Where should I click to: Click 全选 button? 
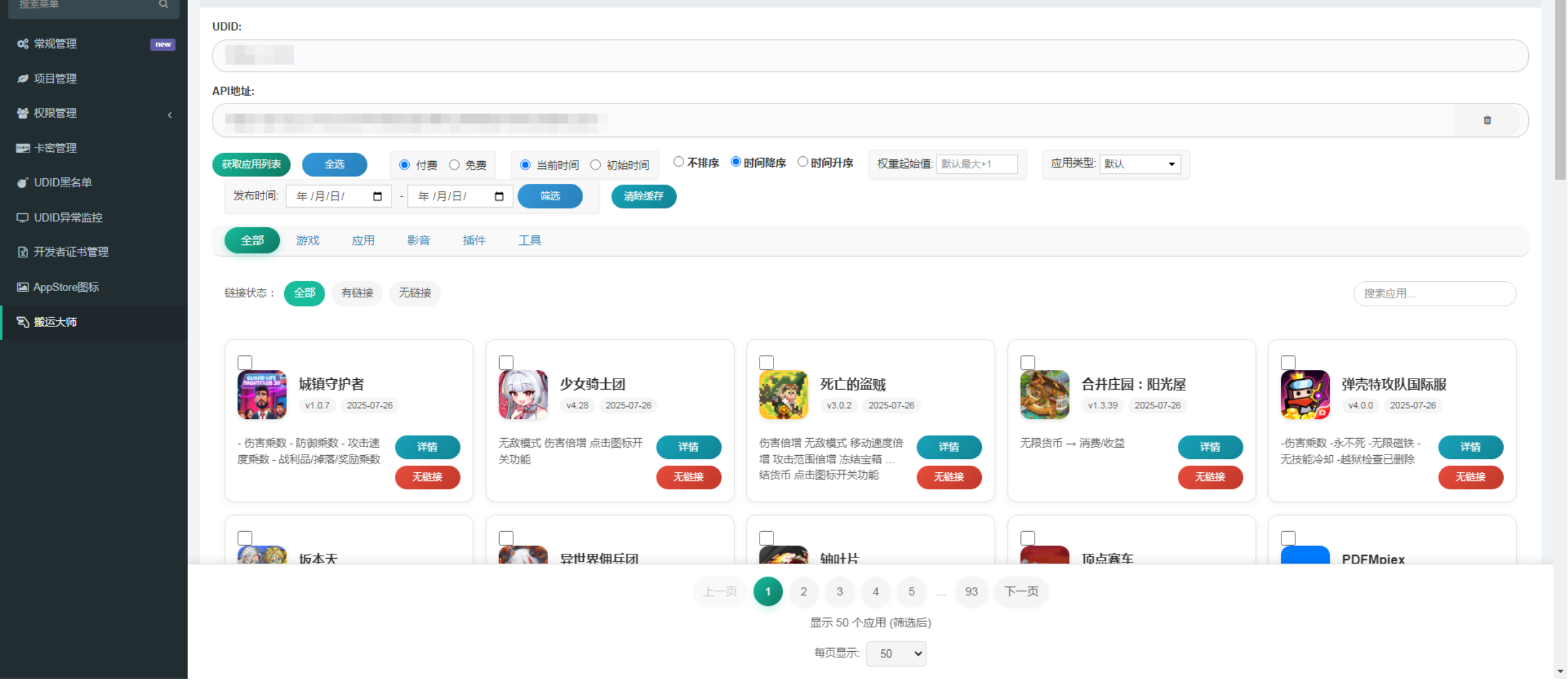click(334, 164)
